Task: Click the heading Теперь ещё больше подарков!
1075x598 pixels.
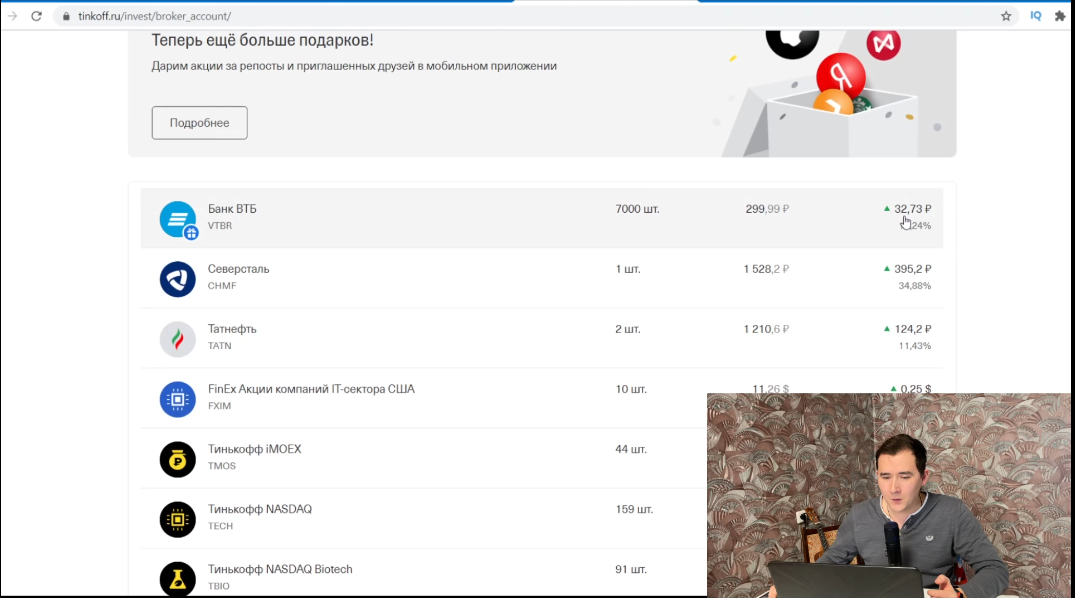Action: tap(262, 40)
